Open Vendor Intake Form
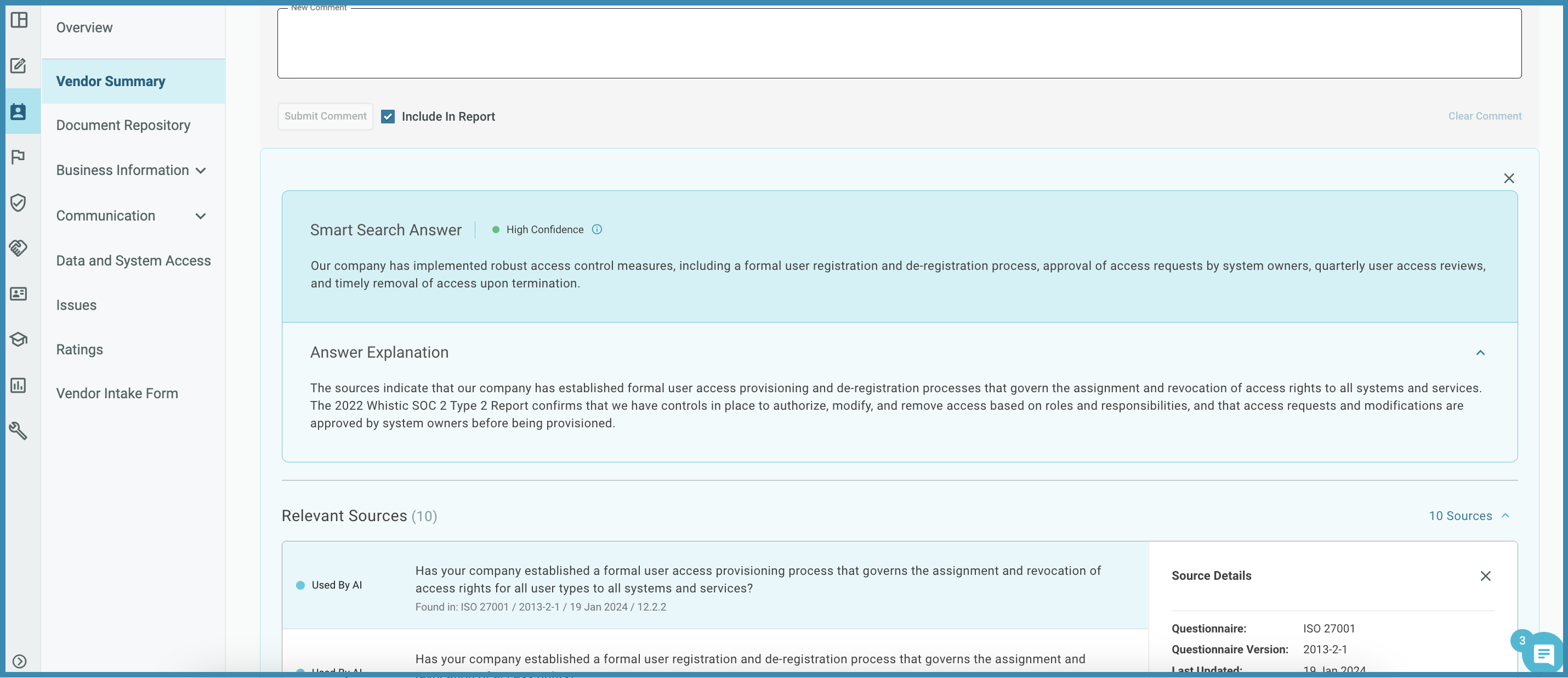 117,393
